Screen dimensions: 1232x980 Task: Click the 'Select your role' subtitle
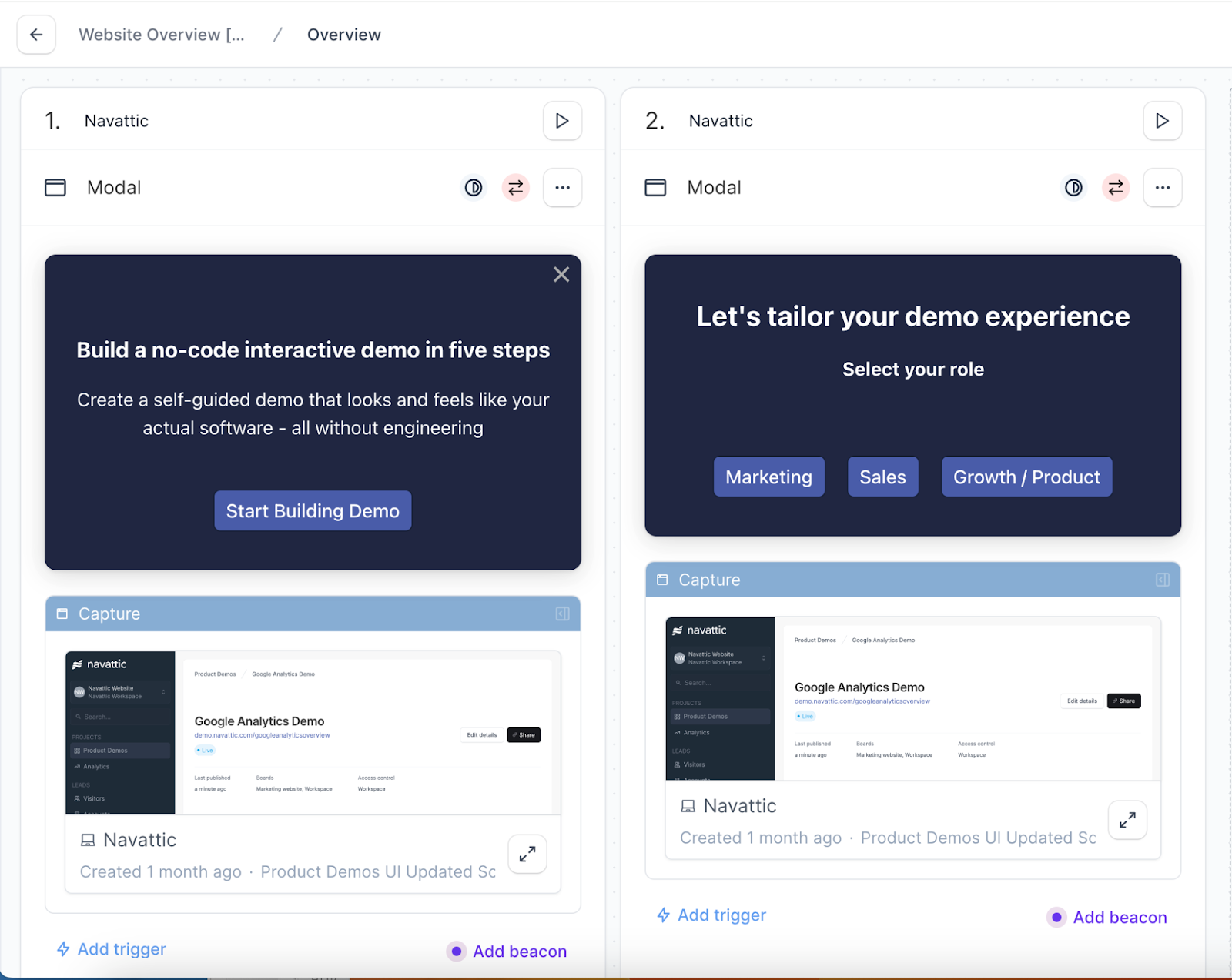tap(913, 370)
